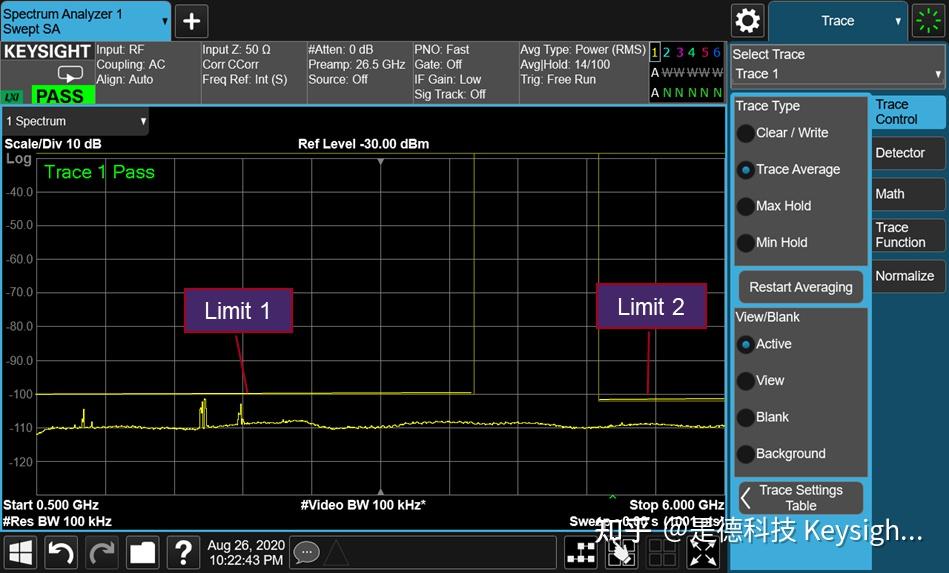The image size is (949, 573).
Task: Switch to the Normalize tab
Action: [908, 277]
